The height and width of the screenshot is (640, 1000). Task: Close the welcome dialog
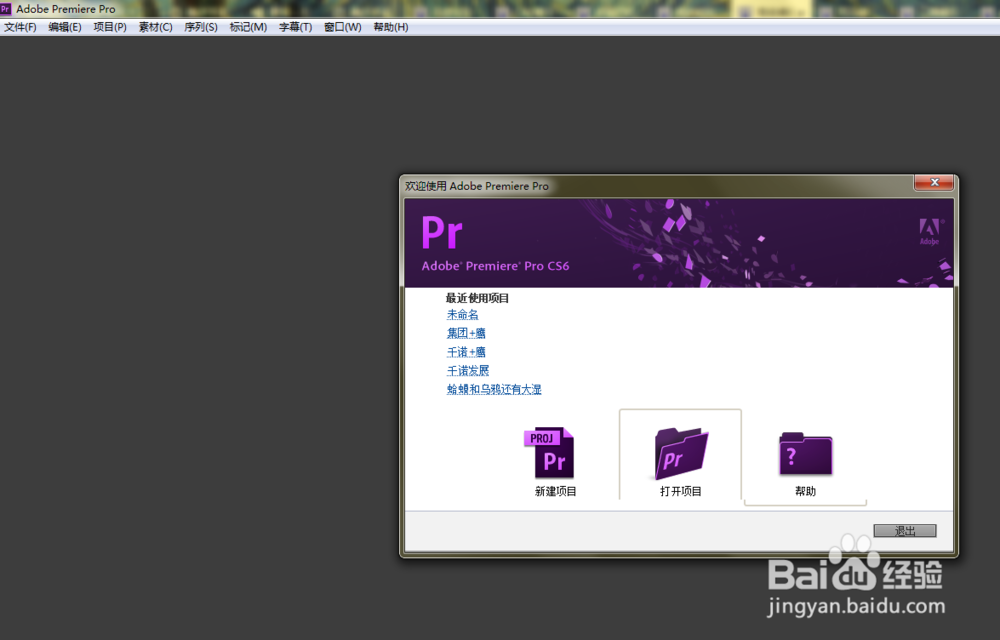[934, 182]
